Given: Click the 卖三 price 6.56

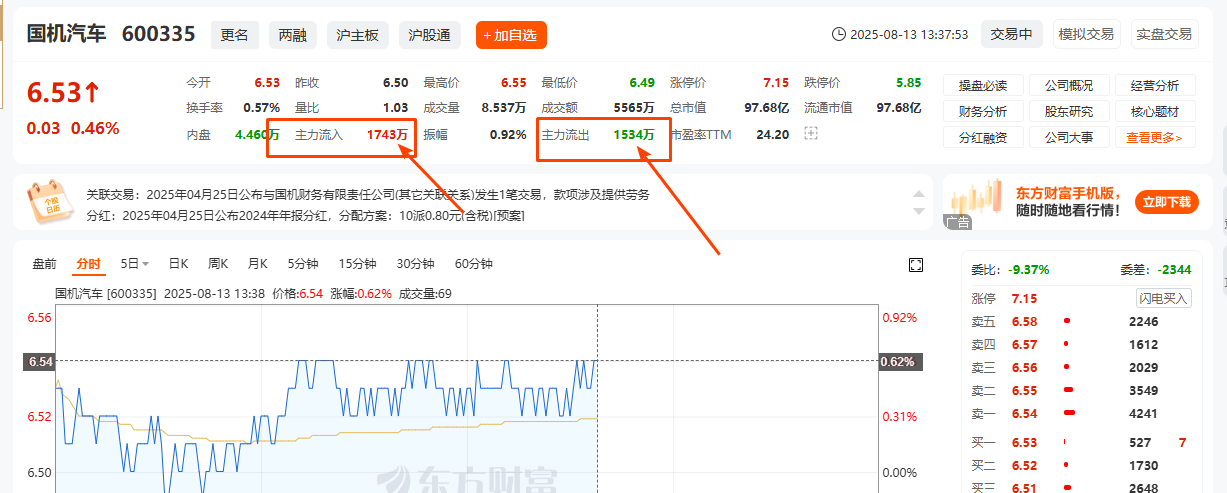Looking at the screenshot, I should pos(1024,368).
